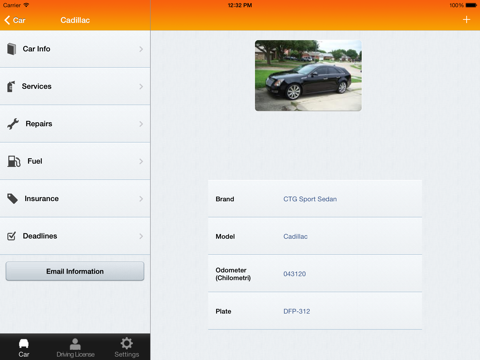Expand Car Info chevron arrow

tap(141, 49)
